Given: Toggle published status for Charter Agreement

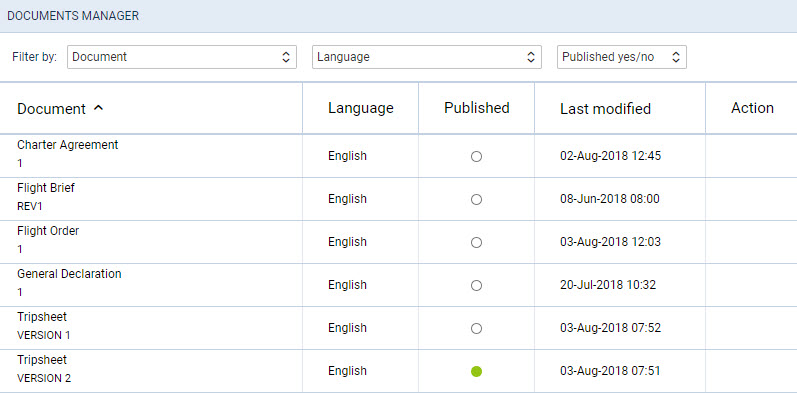Looking at the screenshot, I should tap(476, 157).
